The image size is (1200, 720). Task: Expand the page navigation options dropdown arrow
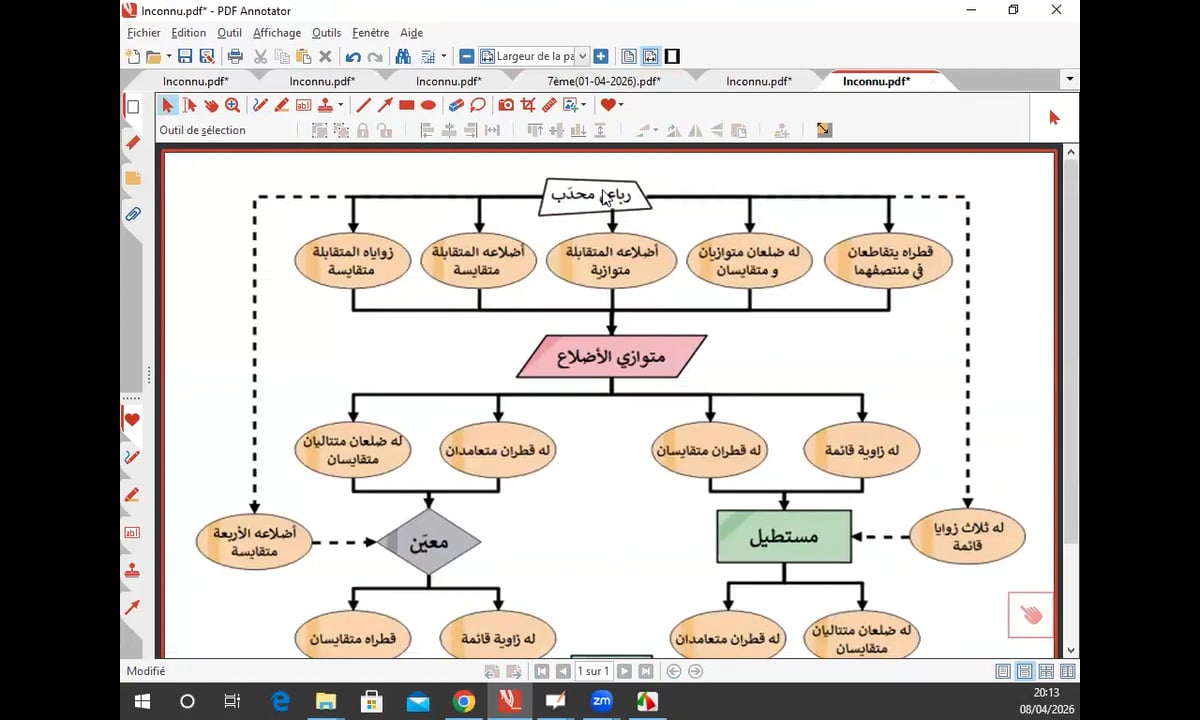(444, 57)
